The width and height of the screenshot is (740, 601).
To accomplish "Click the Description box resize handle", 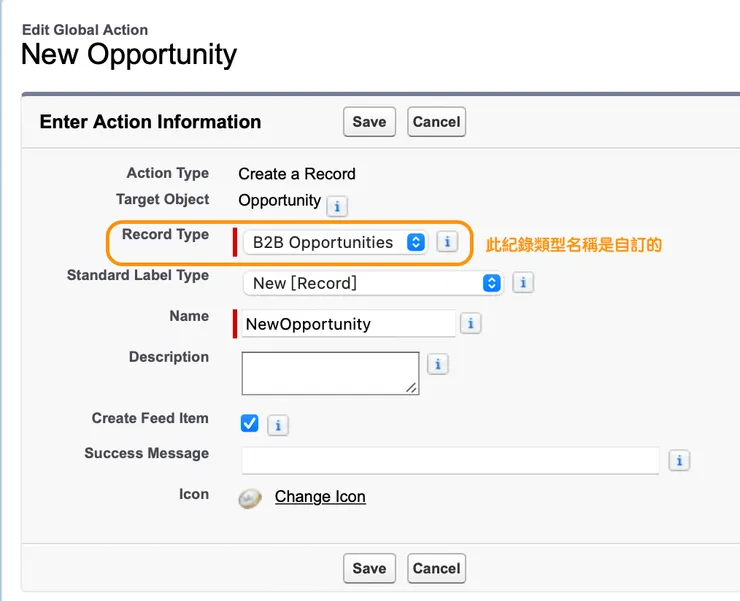I will pos(413,387).
